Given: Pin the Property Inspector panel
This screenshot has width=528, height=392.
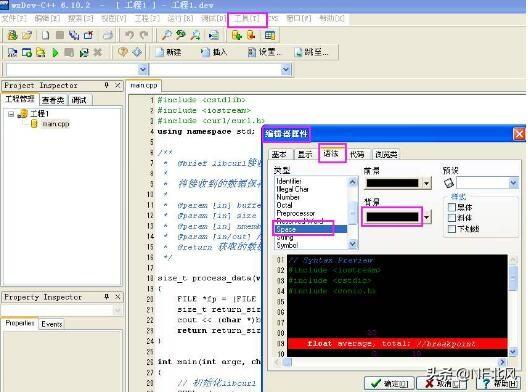Looking at the screenshot, I should (106, 297).
